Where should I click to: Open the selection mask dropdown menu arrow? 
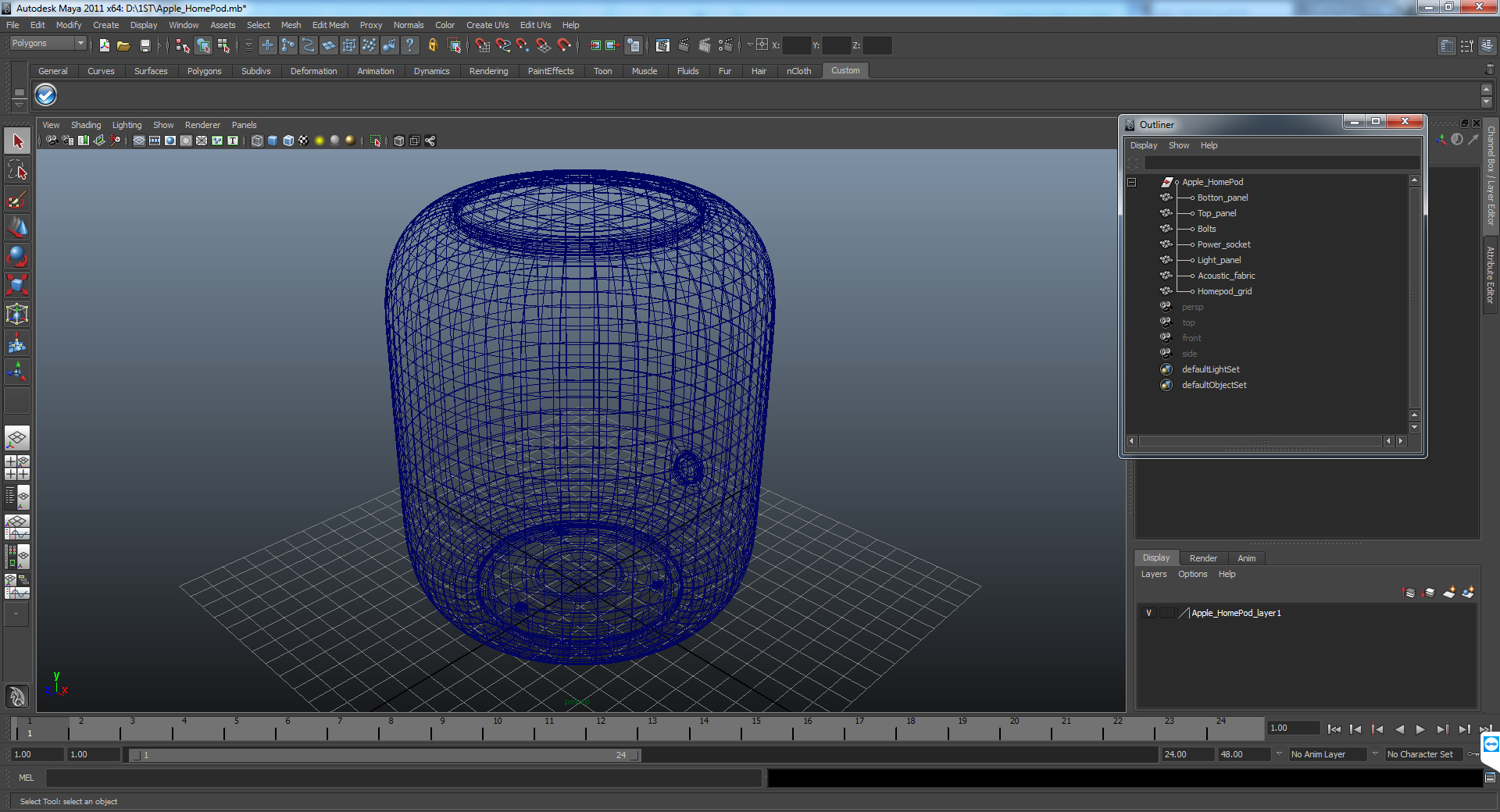coord(249,45)
